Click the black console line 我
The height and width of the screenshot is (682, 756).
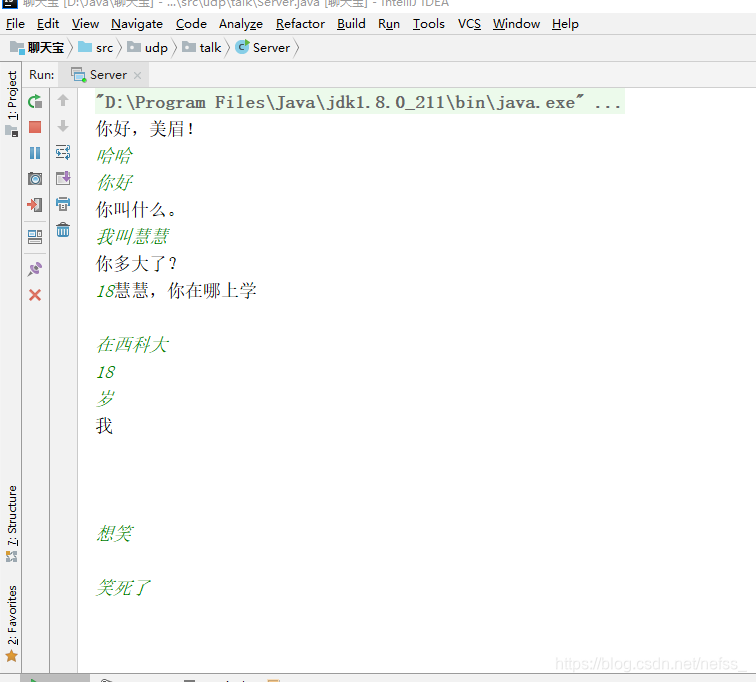point(104,426)
